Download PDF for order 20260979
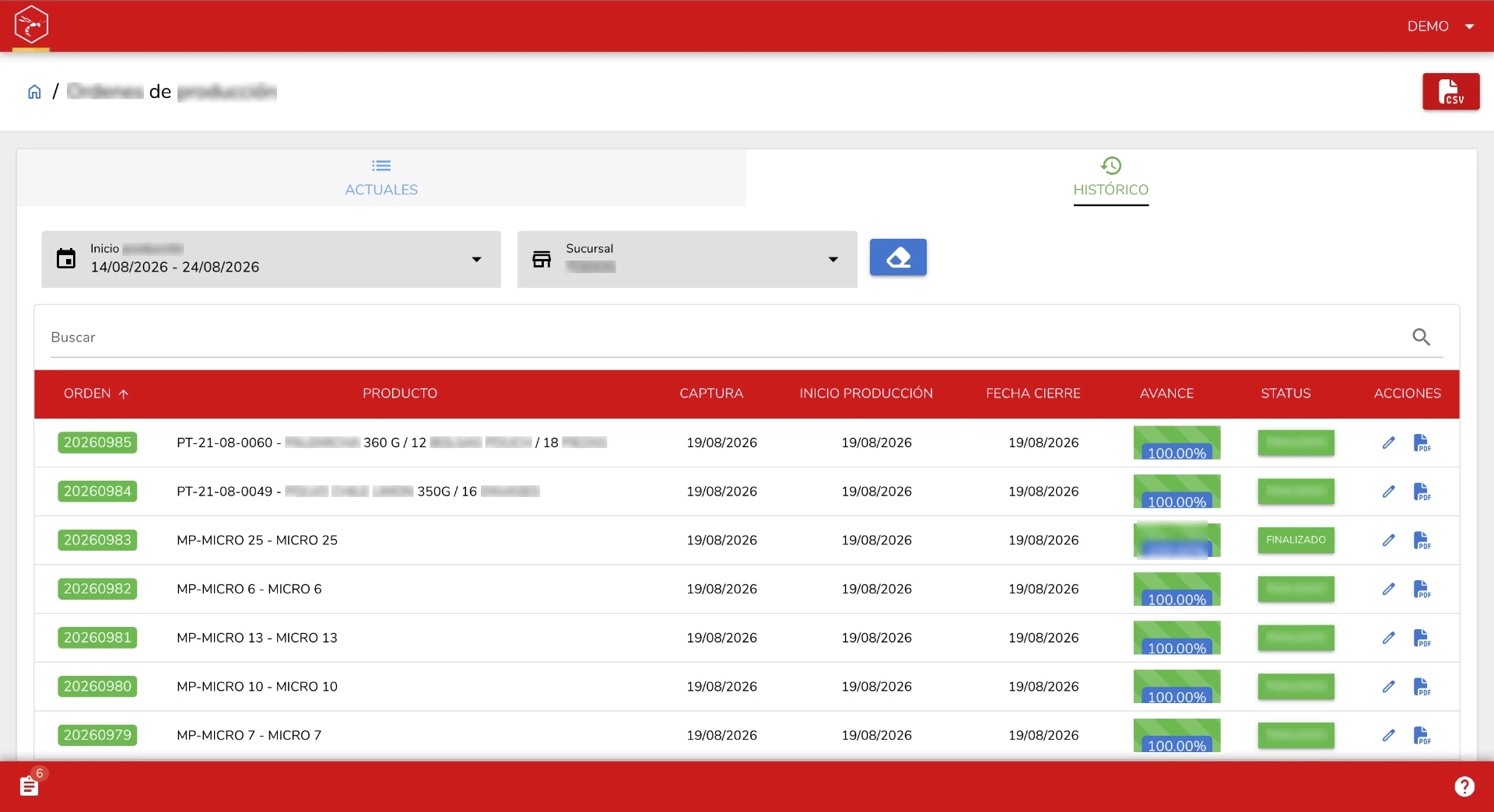Viewport: 1494px width, 812px height. (x=1422, y=735)
